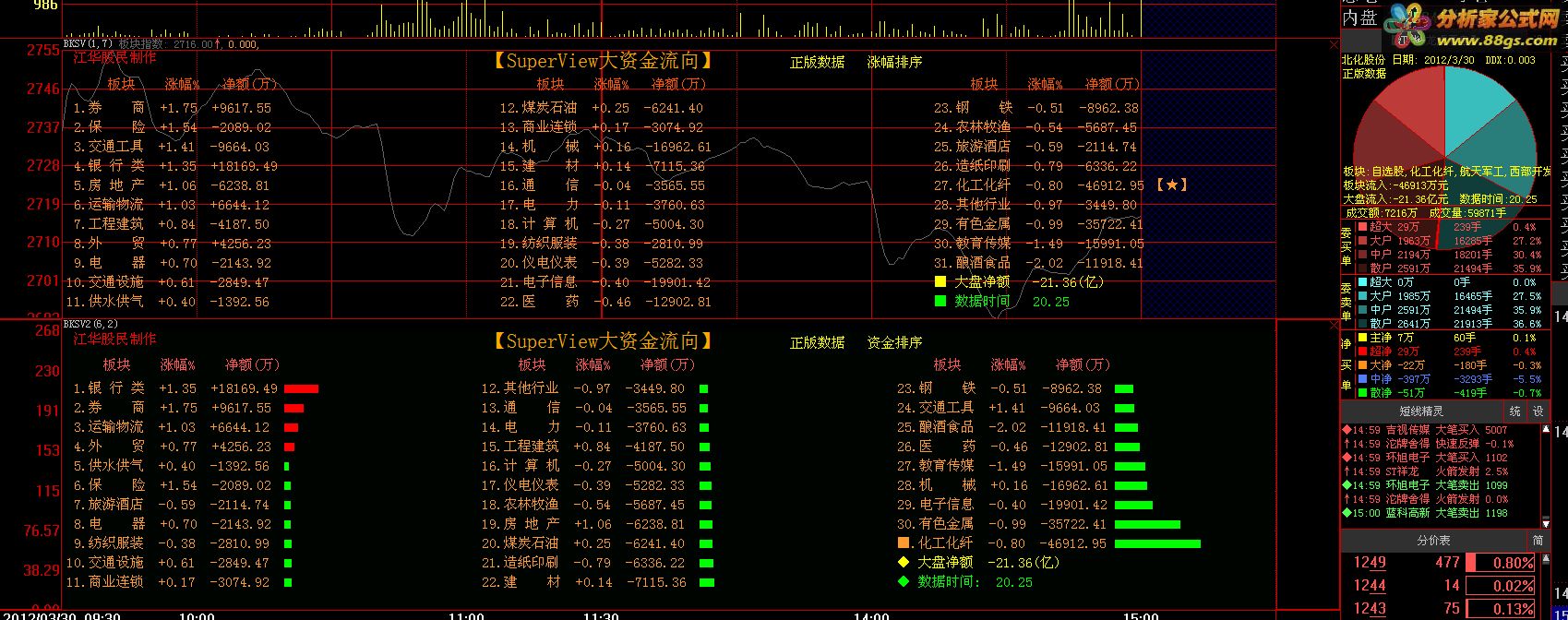Click orange square before 化工化纤 in 资金排序
This screenshot has width=1568, height=620.
[x=904, y=543]
